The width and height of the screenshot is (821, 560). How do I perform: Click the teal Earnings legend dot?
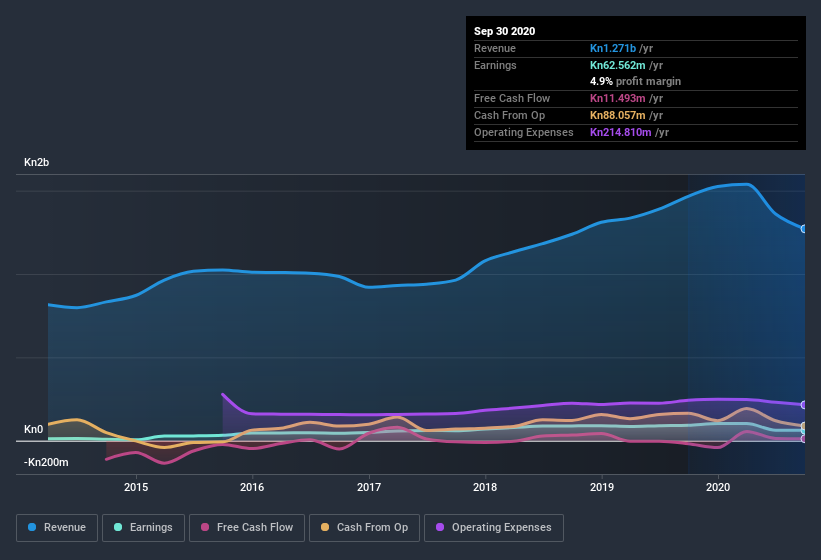[119, 527]
